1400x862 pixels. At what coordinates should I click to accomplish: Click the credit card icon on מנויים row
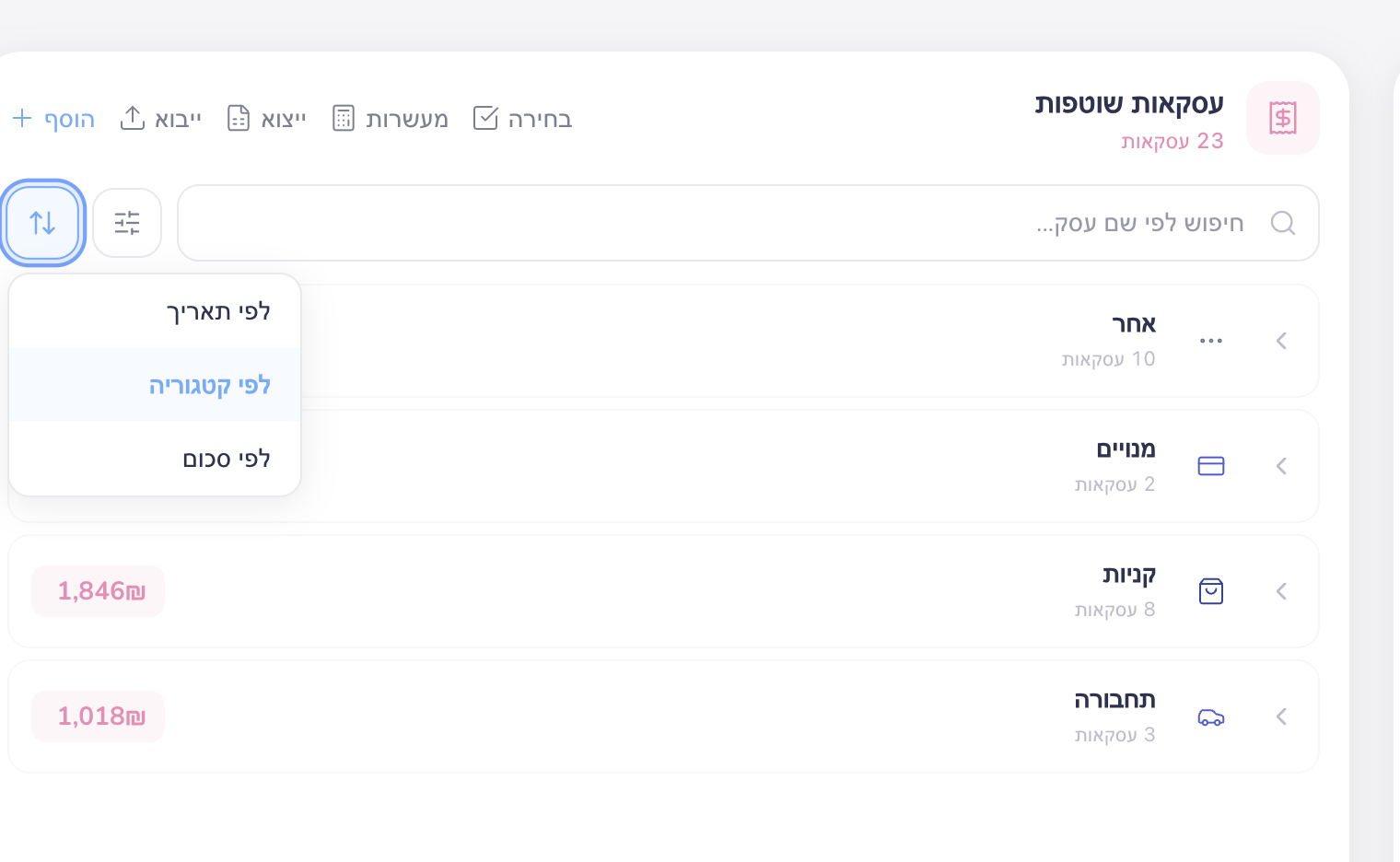pos(1211,466)
